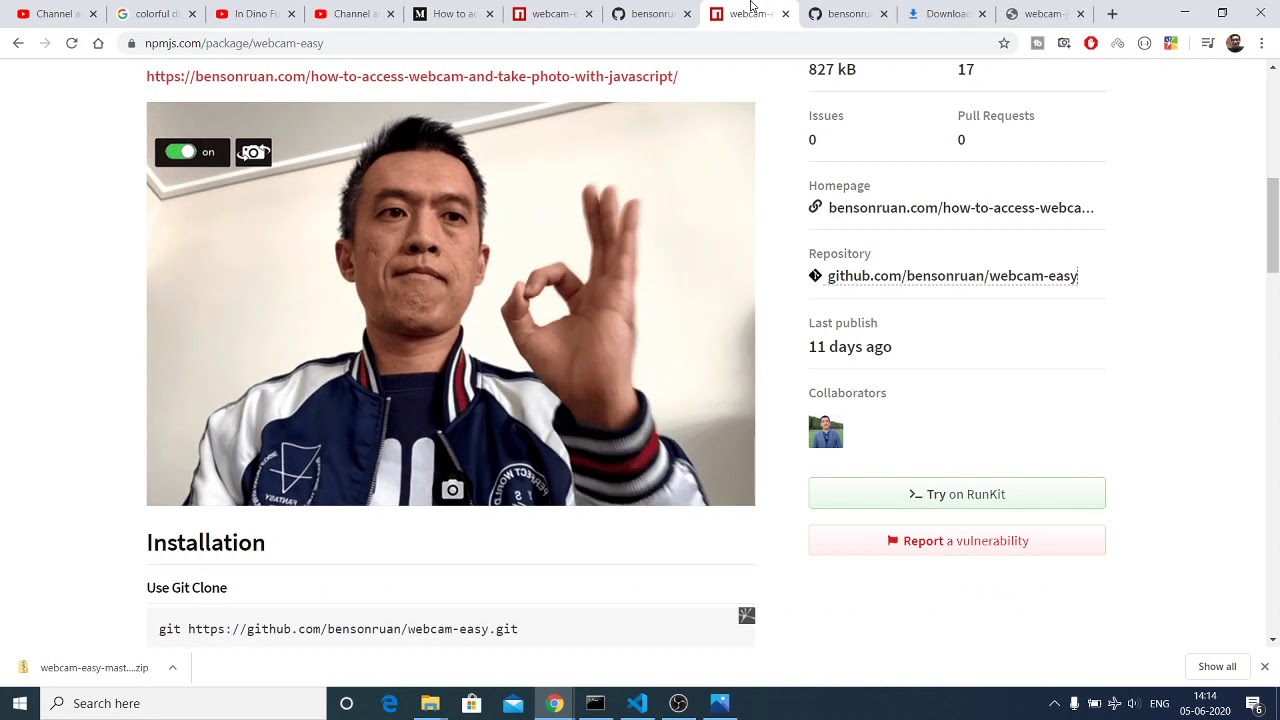Click the collaborator avatar thumbnail
Viewport: 1280px width, 720px height.
(x=826, y=432)
